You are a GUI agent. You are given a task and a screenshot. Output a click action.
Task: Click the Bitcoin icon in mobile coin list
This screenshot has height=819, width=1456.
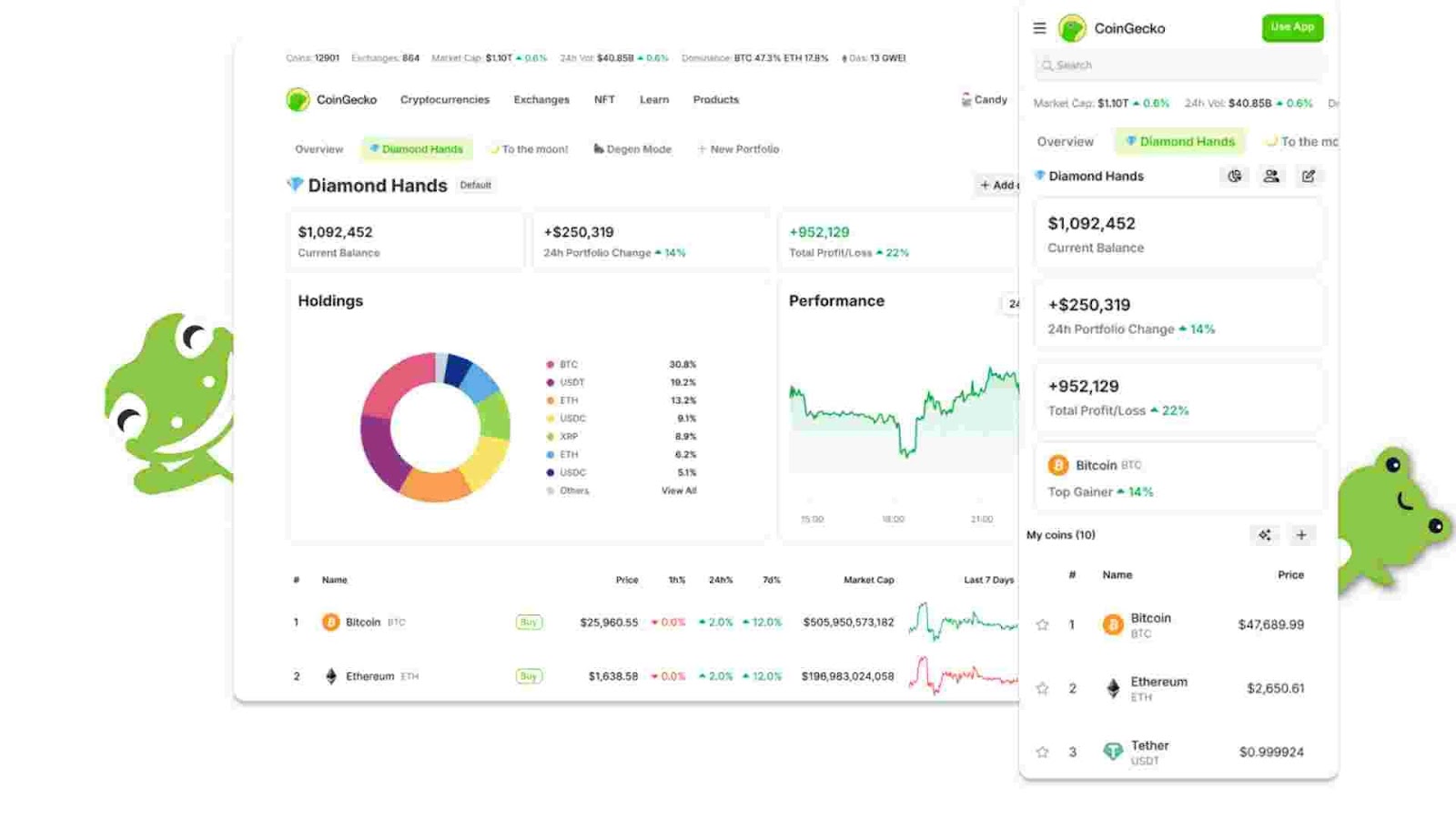tap(1112, 624)
